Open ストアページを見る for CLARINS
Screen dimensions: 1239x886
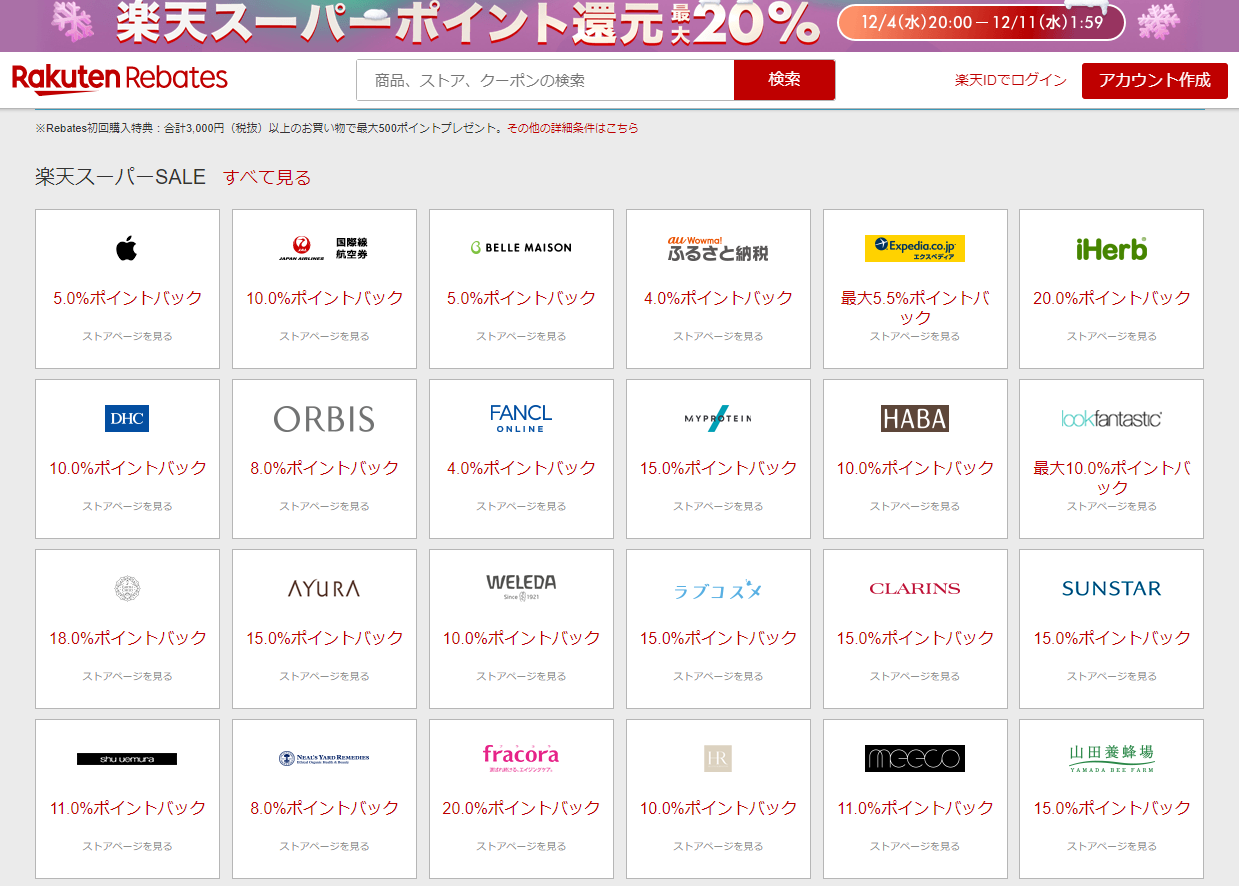[915, 677]
